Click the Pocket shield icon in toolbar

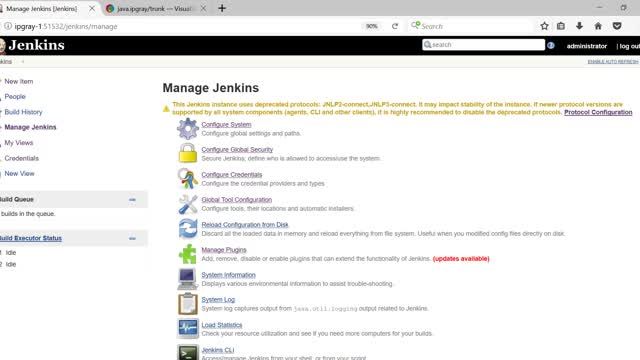point(617,26)
